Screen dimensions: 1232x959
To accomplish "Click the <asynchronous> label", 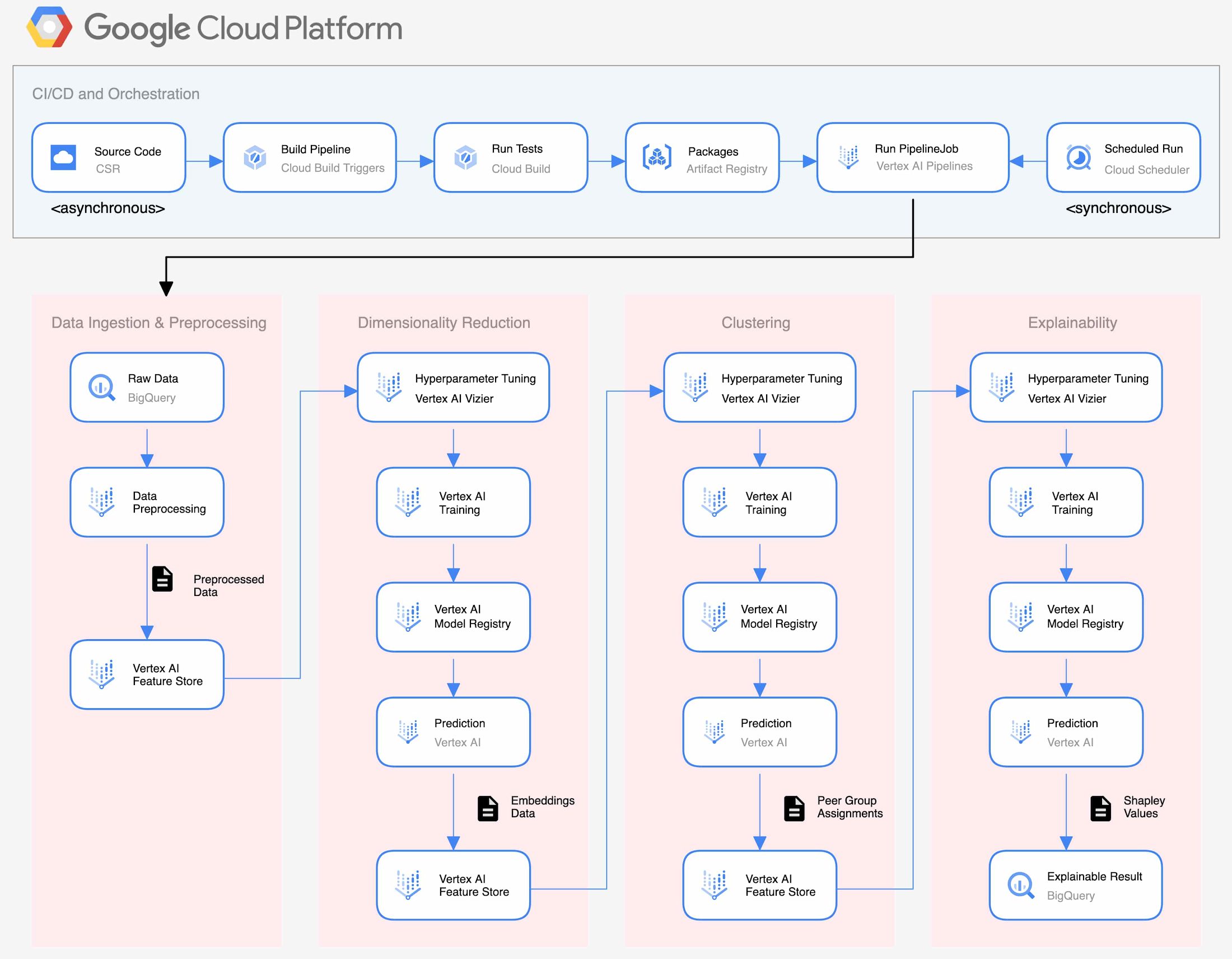I will click(x=108, y=208).
